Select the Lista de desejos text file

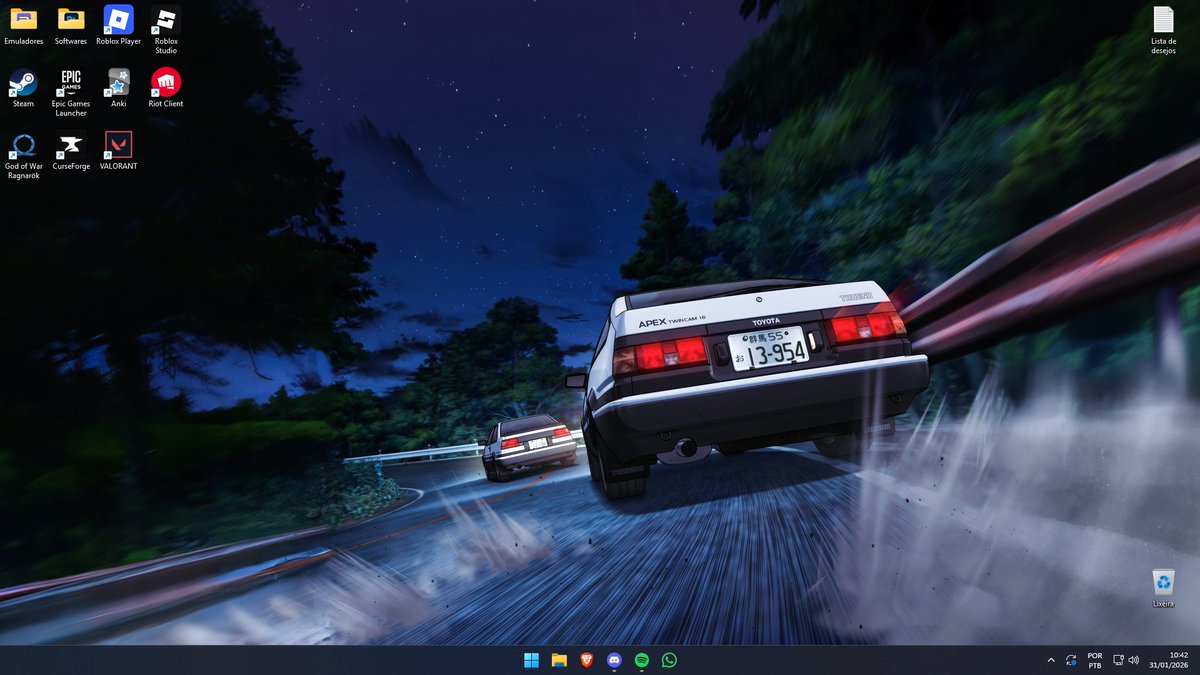click(1163, 30)
